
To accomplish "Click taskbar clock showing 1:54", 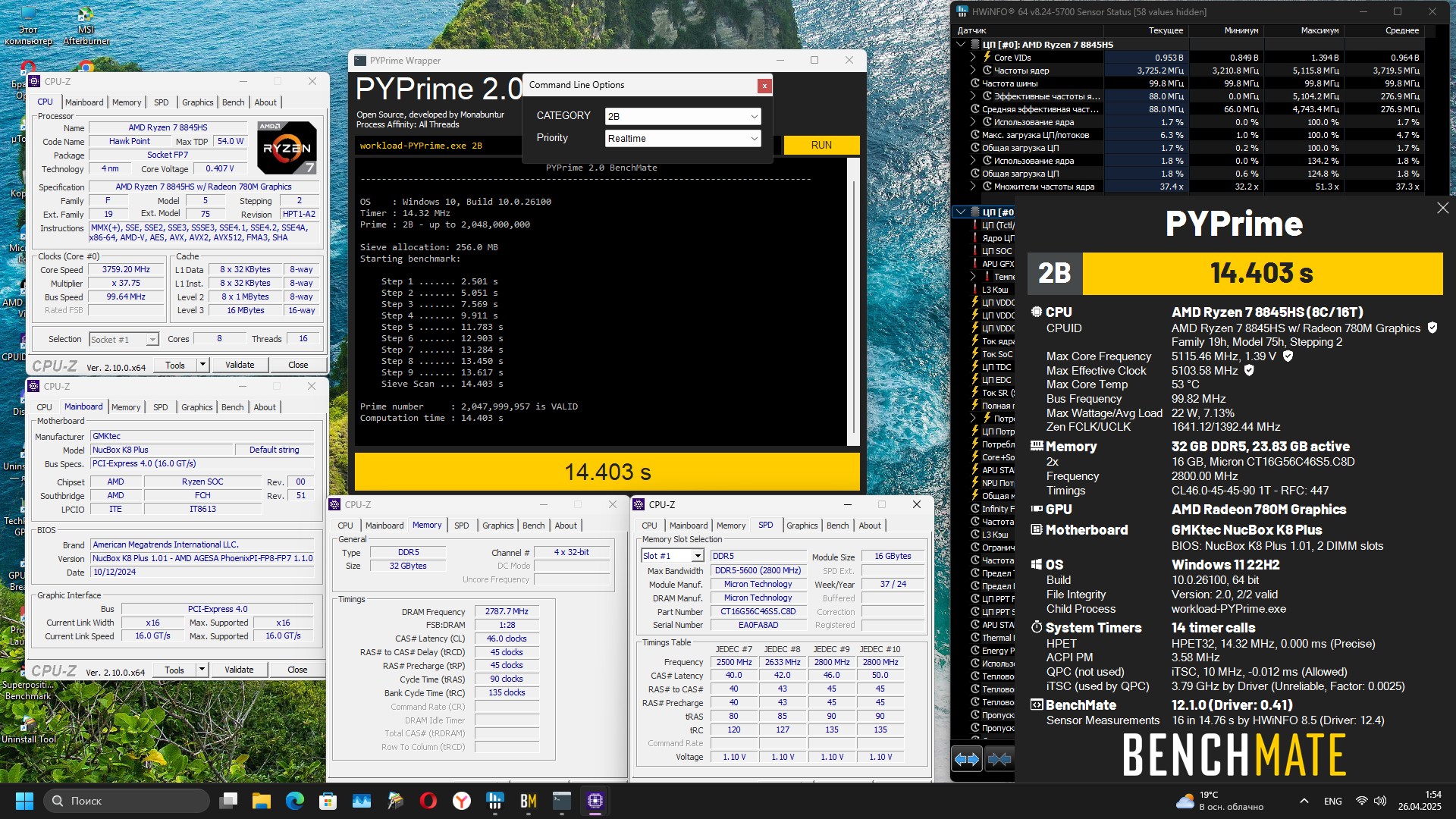I will point(1419,801).
